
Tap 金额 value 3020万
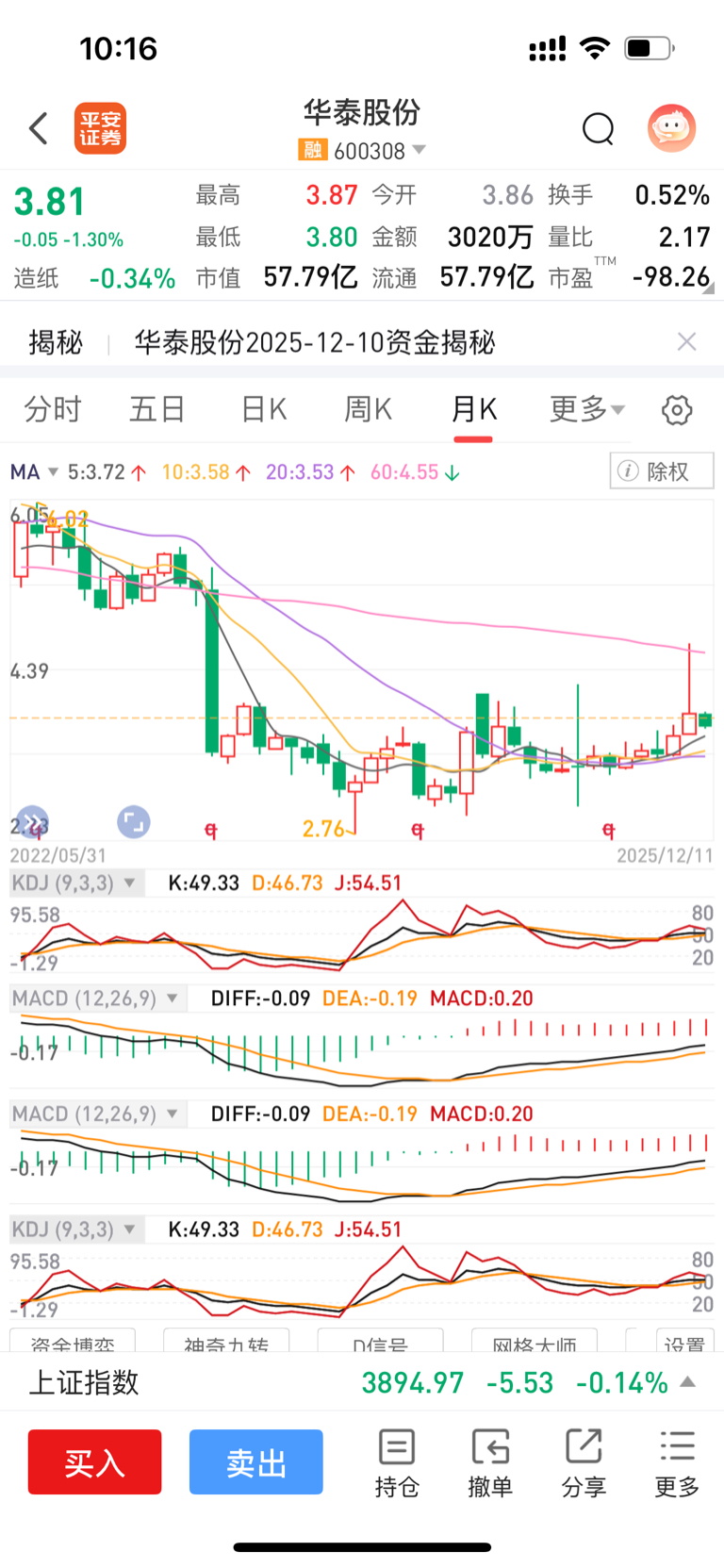click(490, 237)
